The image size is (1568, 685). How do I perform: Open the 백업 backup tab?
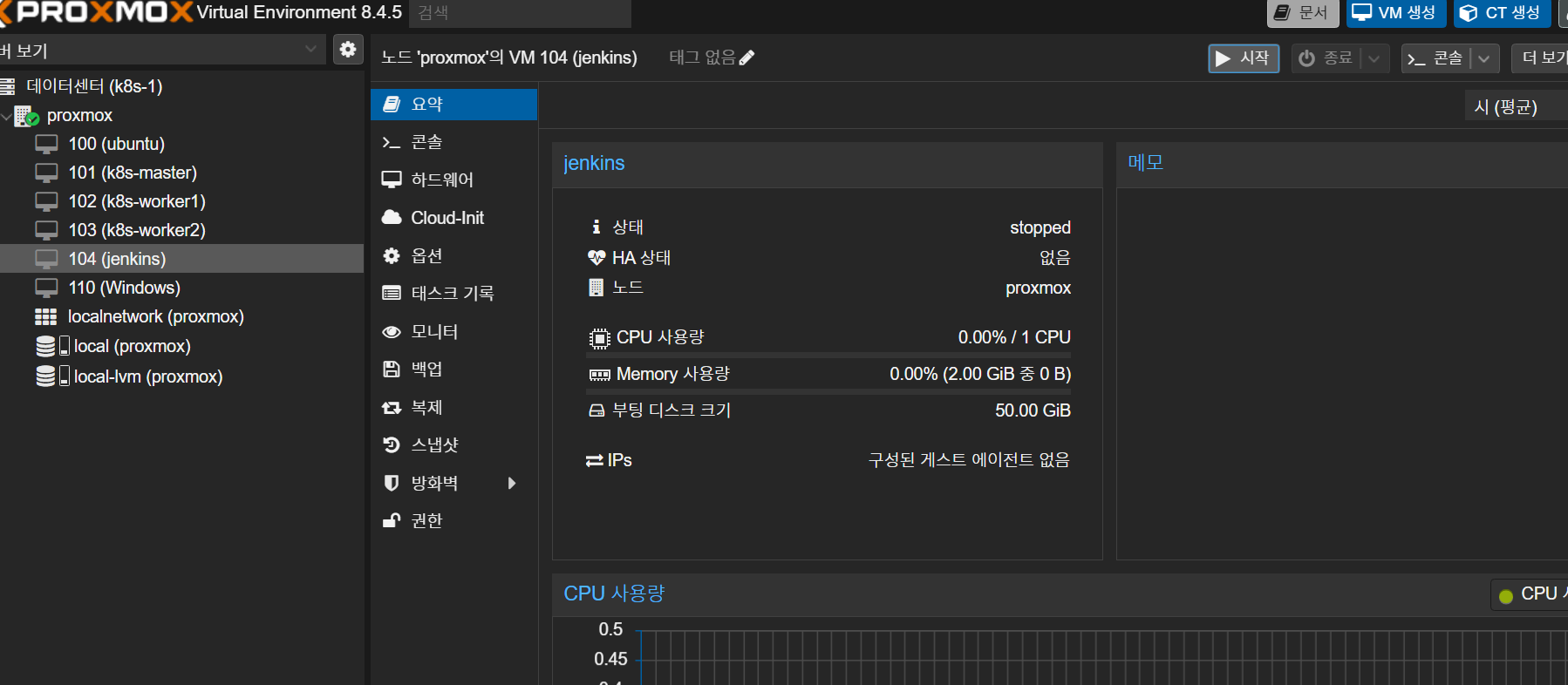point(453,369)
